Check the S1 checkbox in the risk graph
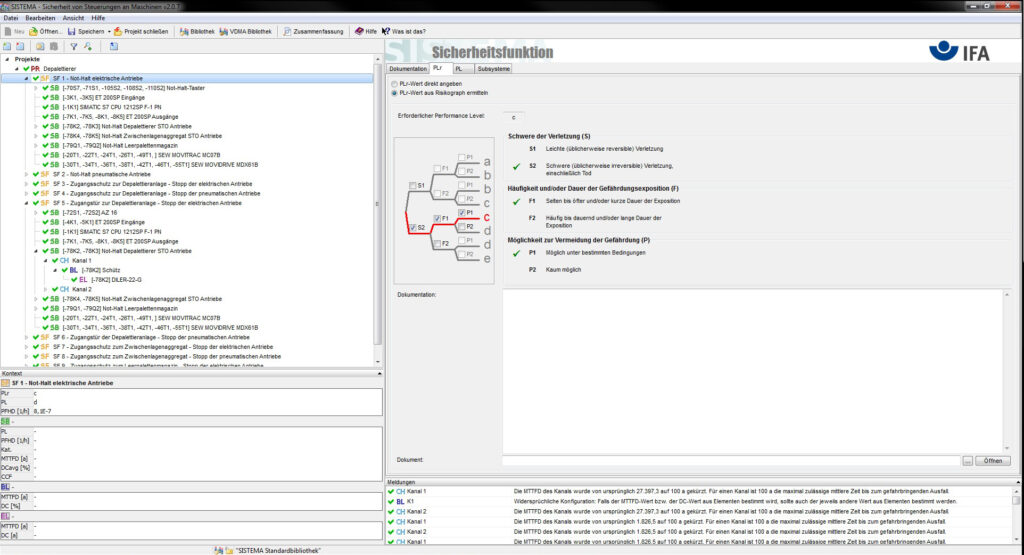This screenshot has height=555, width=1024. tap(412, 186)
